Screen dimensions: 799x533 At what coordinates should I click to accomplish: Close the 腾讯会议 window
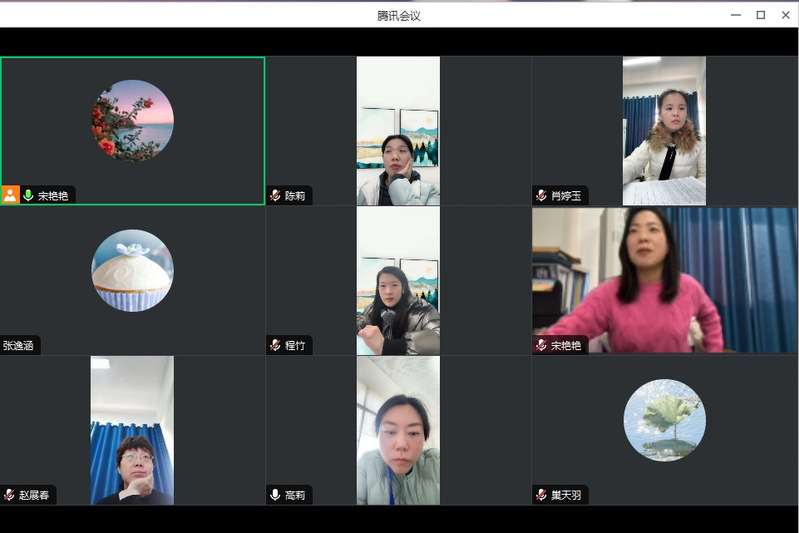(786, 15)
